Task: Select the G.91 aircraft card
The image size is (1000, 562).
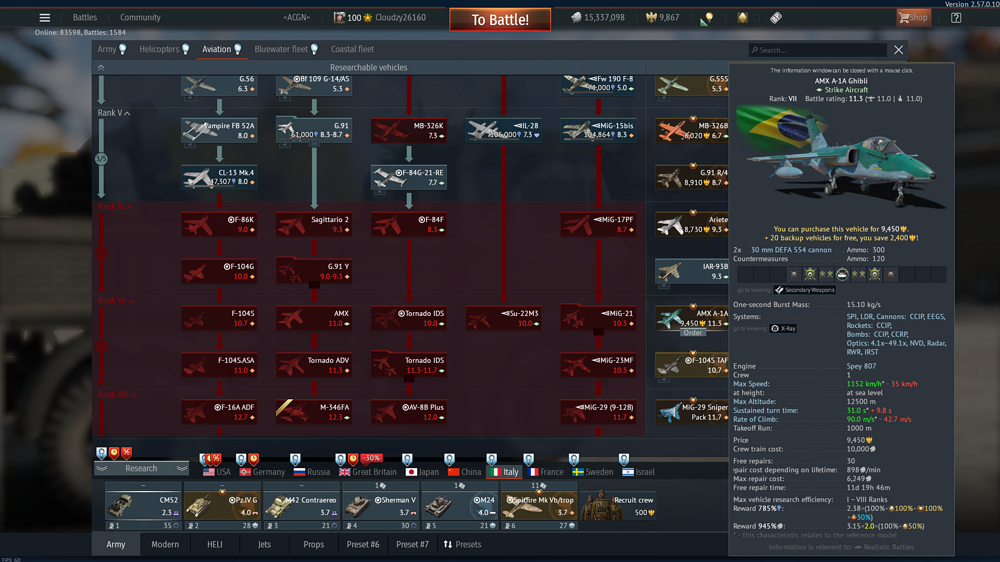Action: pyautogui.click(x=314, y=131)
